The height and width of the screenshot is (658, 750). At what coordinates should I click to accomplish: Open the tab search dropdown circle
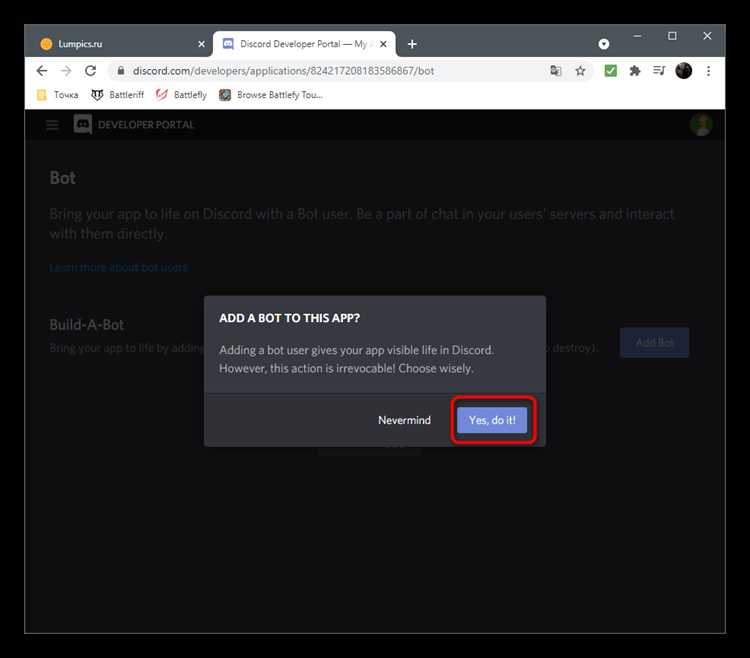[604, 44]
